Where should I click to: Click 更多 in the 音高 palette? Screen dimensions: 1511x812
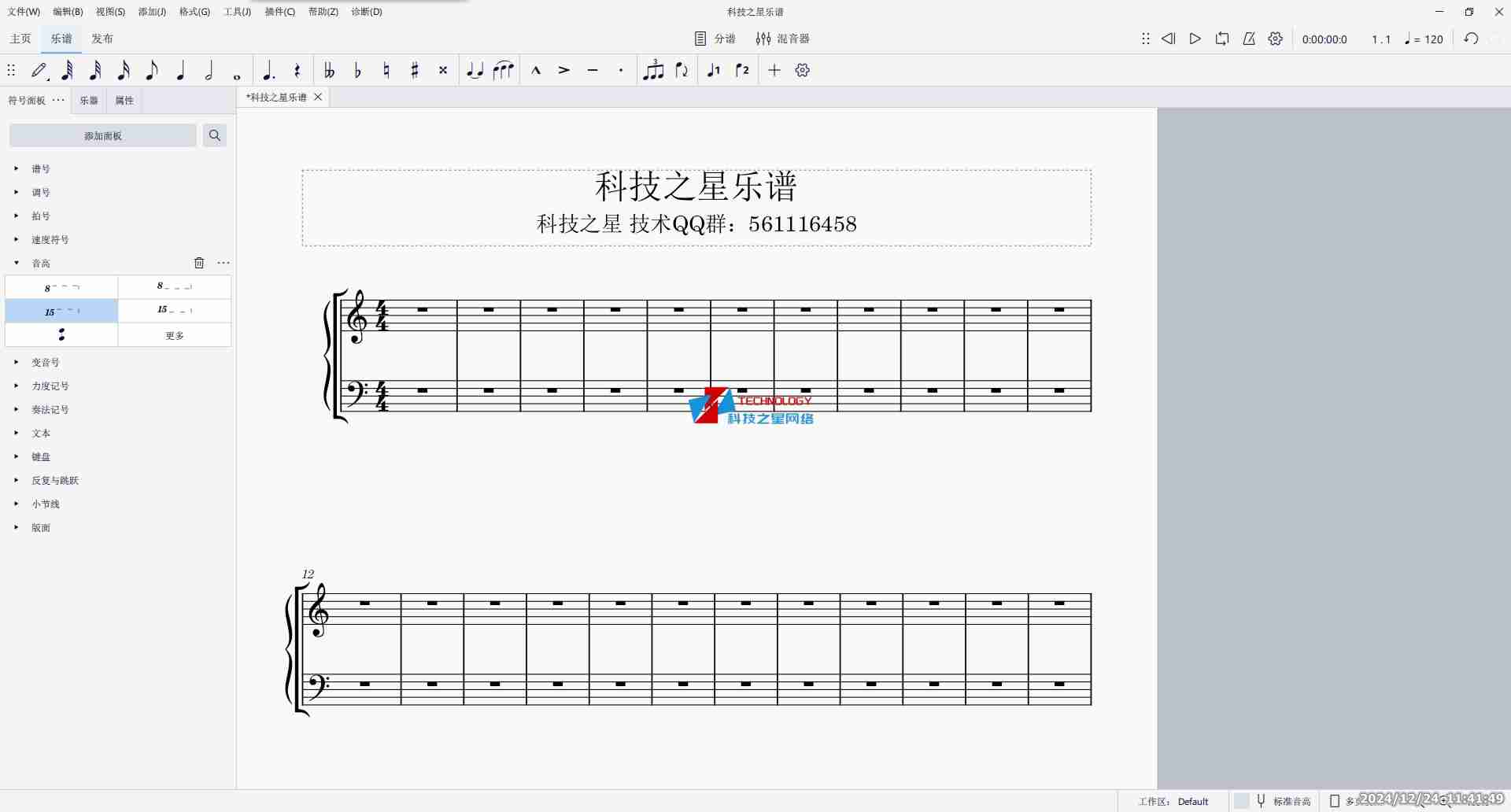(x=175, y=334)
